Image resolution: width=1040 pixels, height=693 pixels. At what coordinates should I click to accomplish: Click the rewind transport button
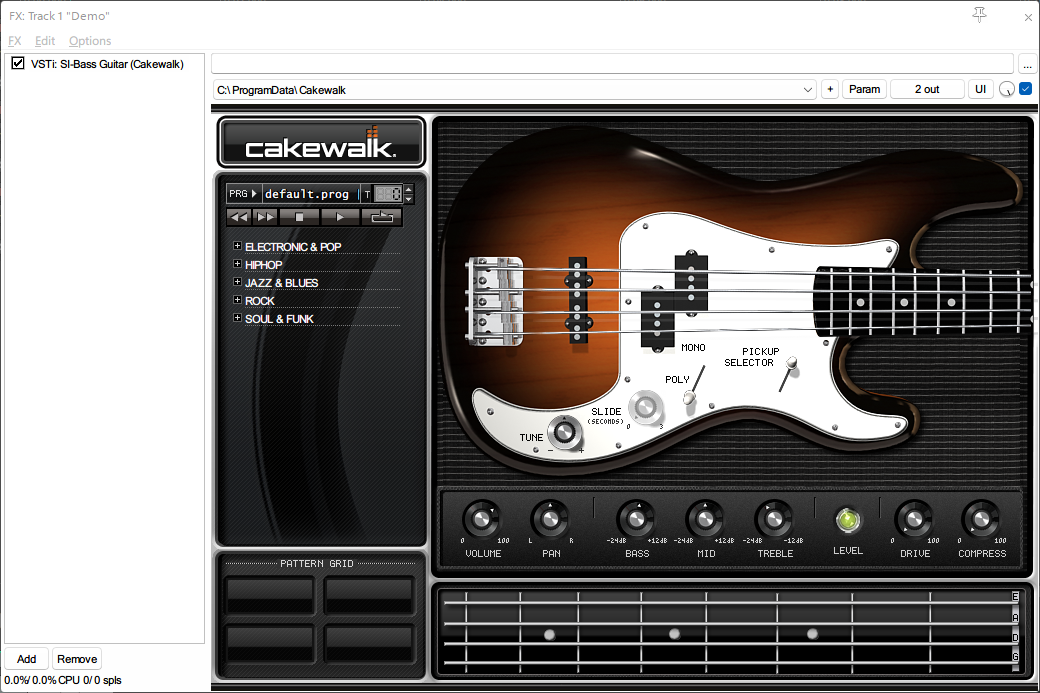(x=239, y=217)
